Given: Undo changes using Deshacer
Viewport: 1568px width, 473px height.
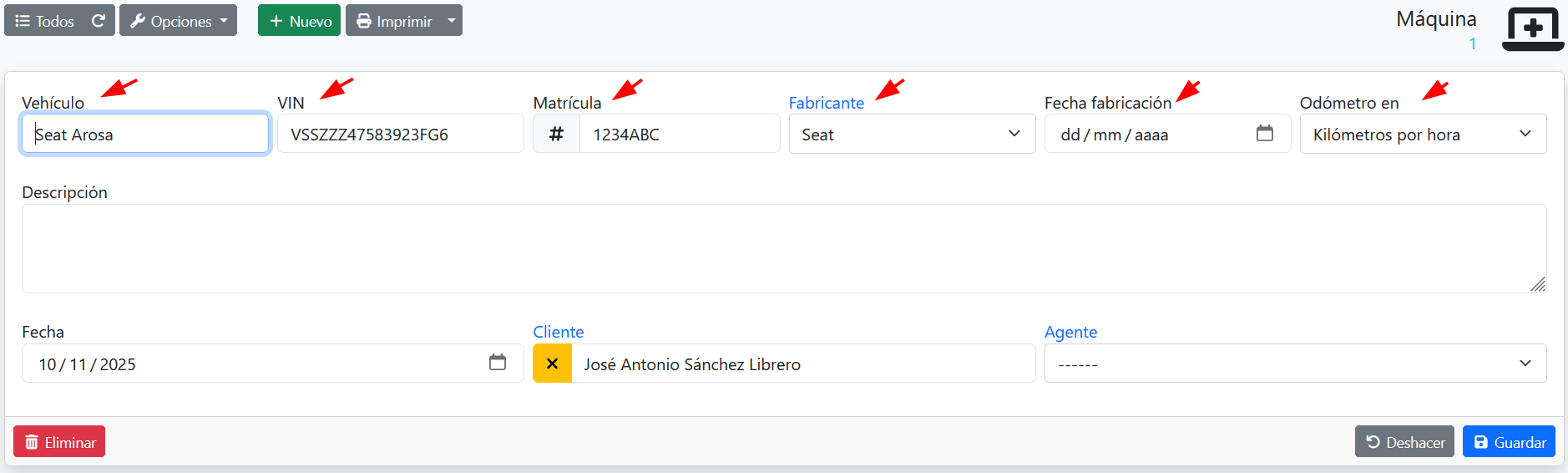Looking at the screenshot, I should point(1404,442).
